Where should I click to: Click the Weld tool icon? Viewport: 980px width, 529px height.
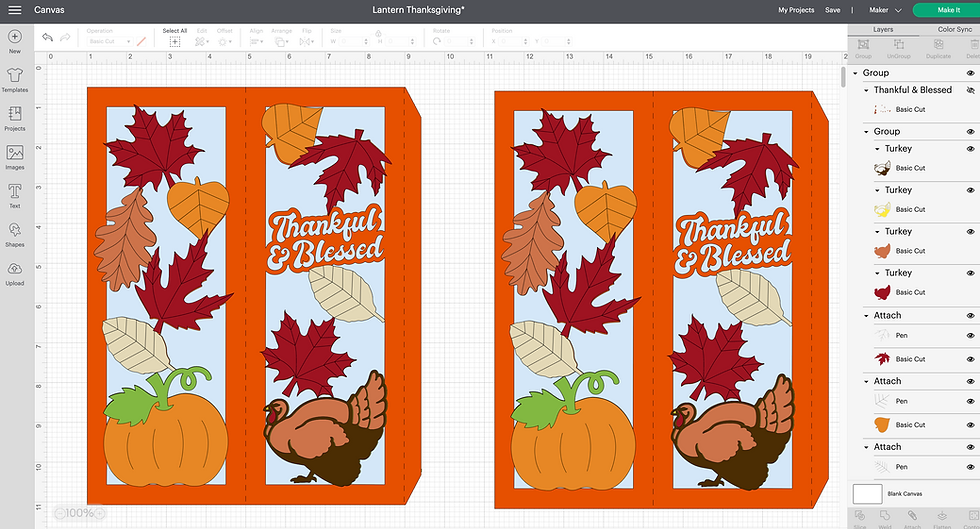(x=885, y=516)
